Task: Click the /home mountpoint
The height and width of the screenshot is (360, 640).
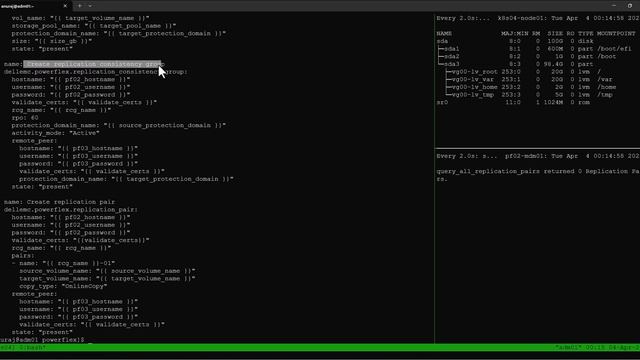Action: click(607, 87)
